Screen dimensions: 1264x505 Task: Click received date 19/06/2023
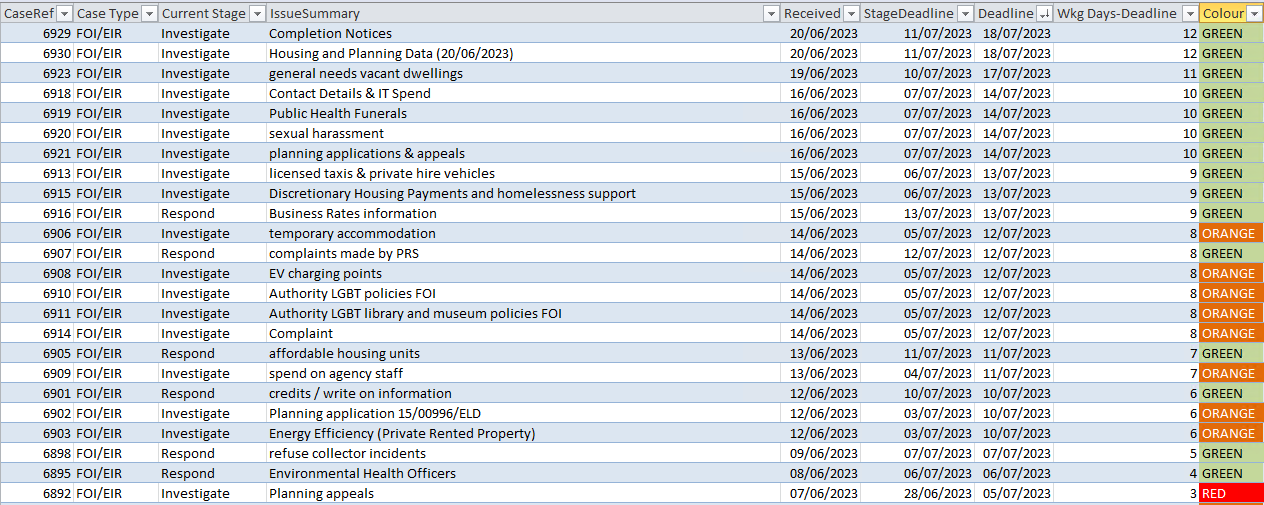[x=821, y=73]
